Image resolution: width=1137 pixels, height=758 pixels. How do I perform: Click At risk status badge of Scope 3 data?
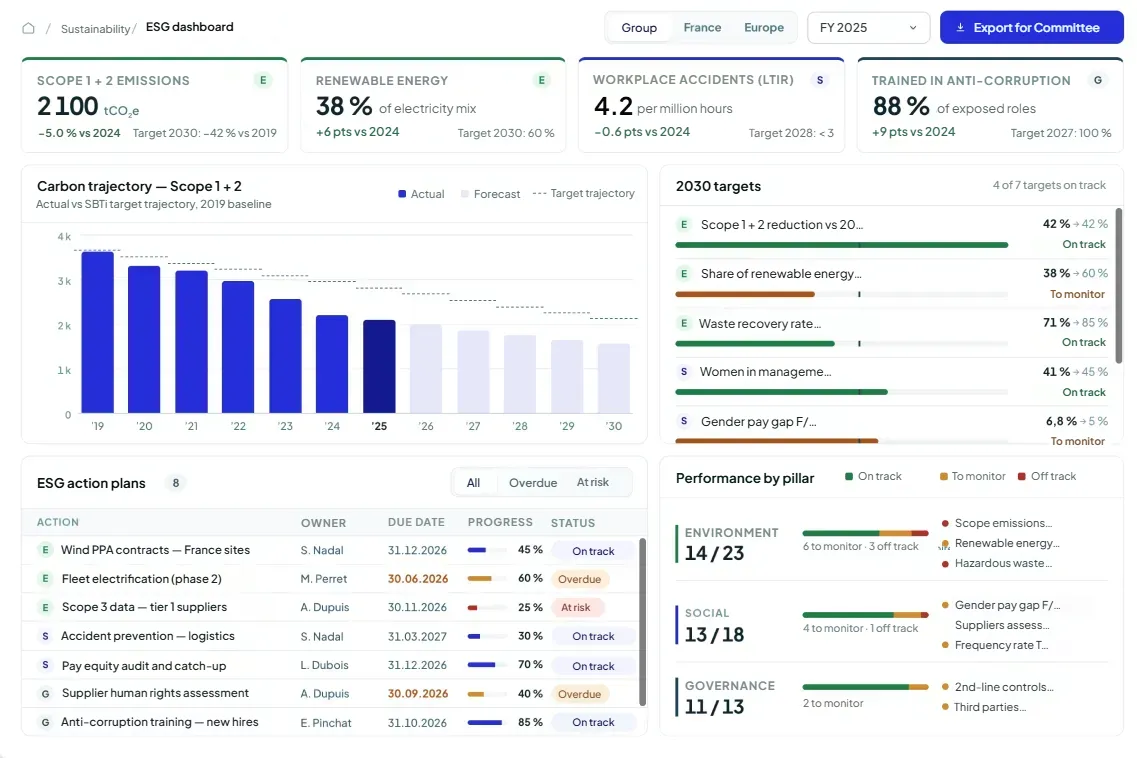(x=576, y=607)
